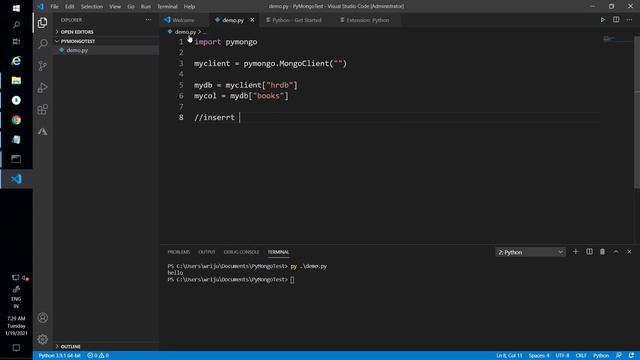Open the Terminal menu
Screen dimensions: 640x360
point(167,7)
